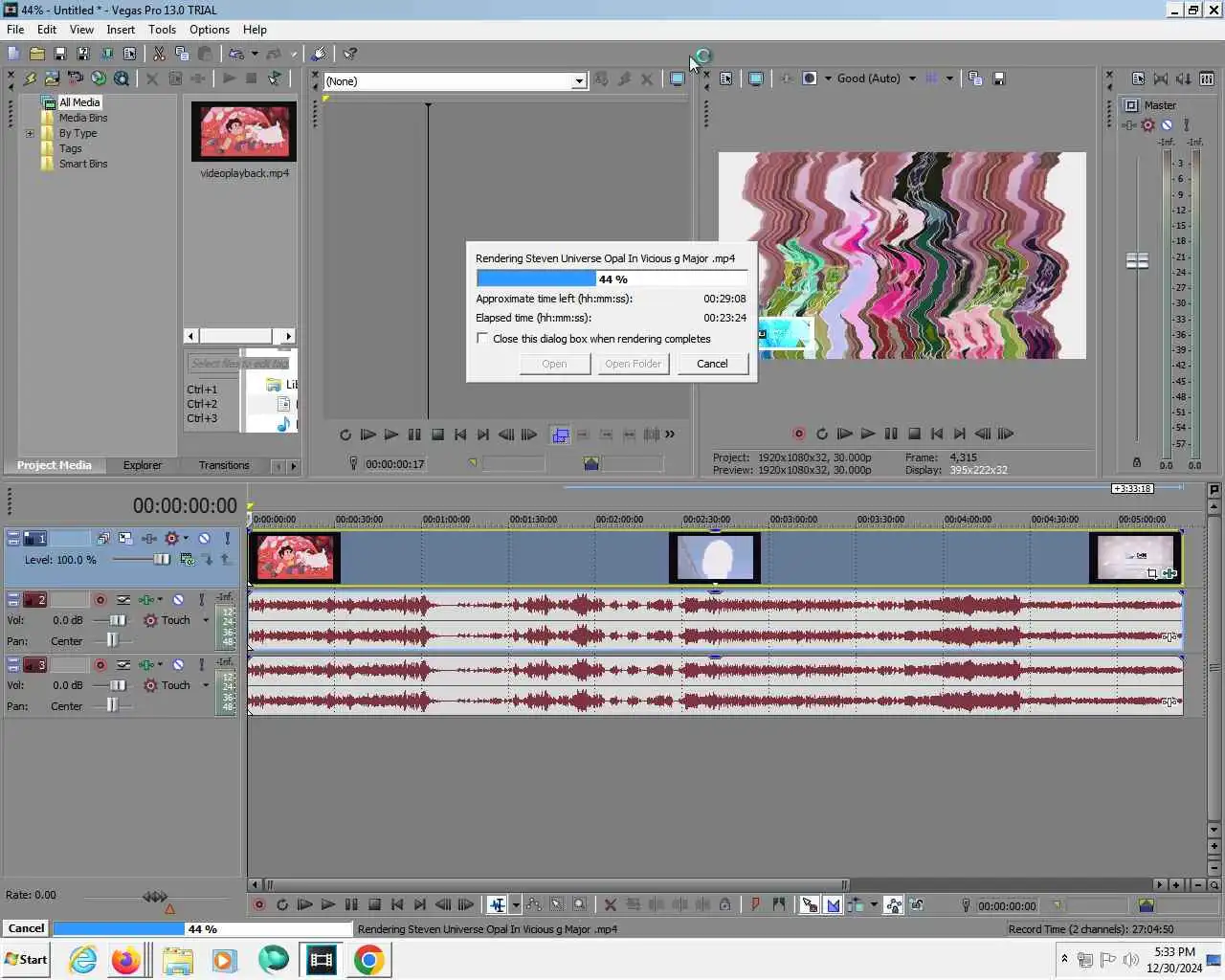Open edit tool dropdown arrow on timeline toolbar
This screenshot has width=1225, height=980.
coord(516,904)
